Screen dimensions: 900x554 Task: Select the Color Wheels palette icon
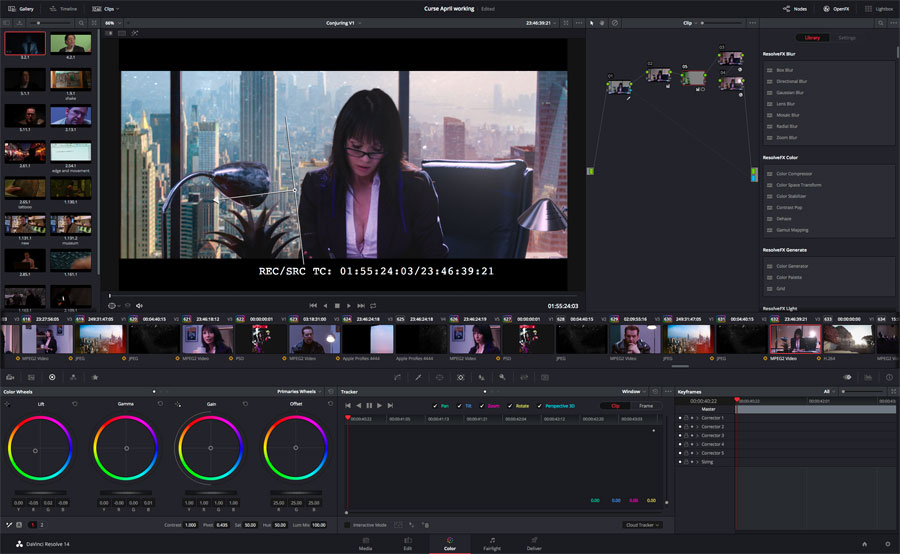52,377
